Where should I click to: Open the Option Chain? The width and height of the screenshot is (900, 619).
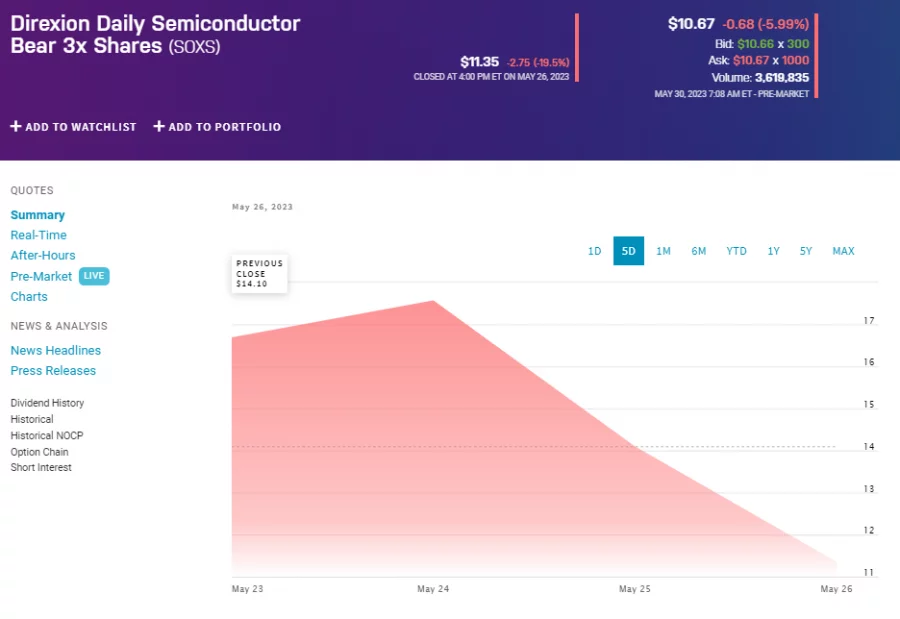coord(38,451)
